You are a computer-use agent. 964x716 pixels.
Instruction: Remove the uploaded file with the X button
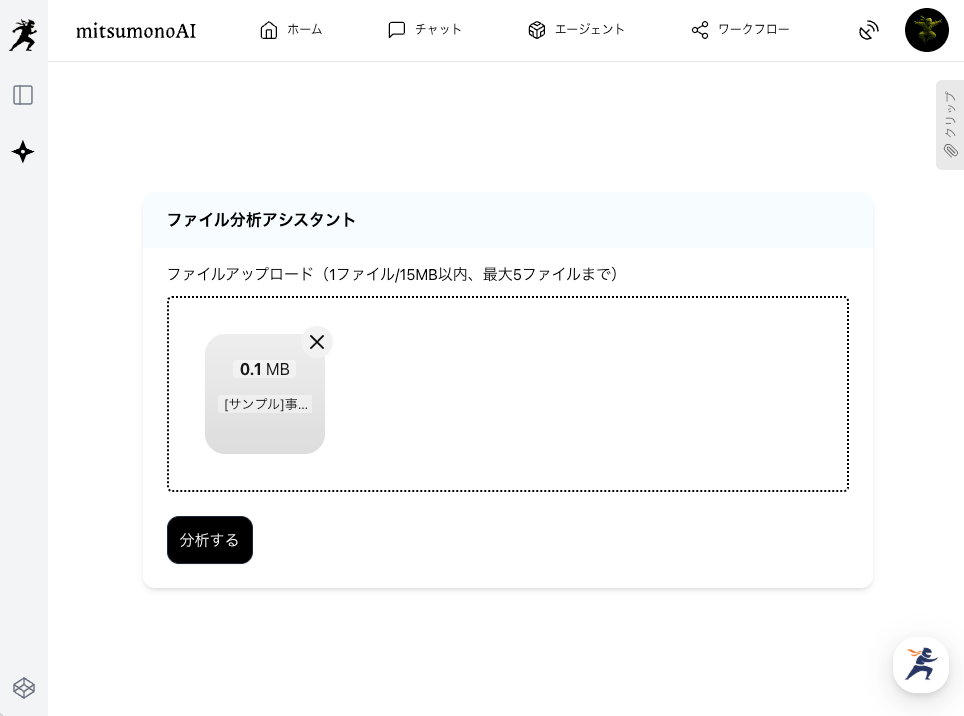317,342
